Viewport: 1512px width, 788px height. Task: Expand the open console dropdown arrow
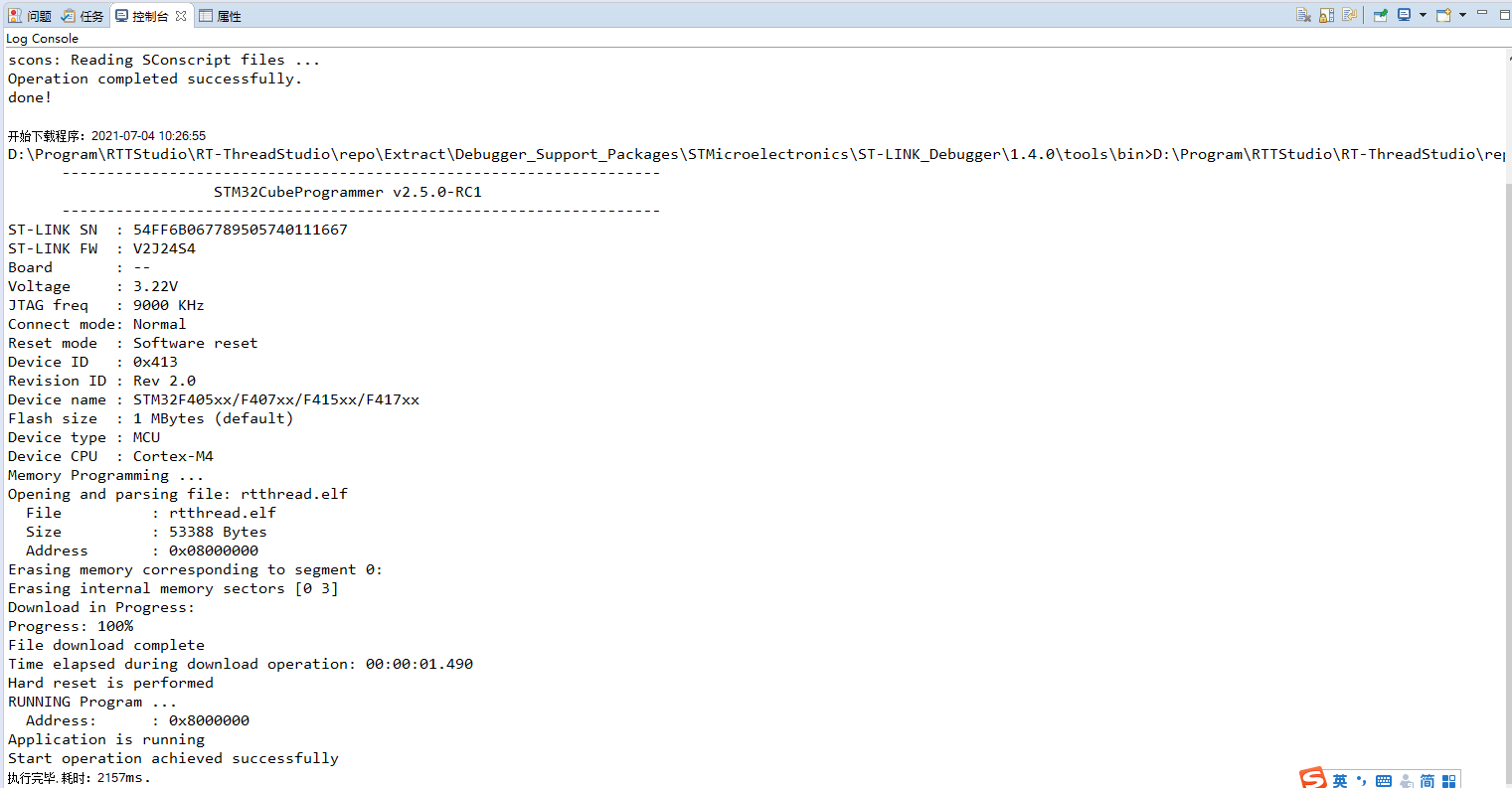[1462, 15]
